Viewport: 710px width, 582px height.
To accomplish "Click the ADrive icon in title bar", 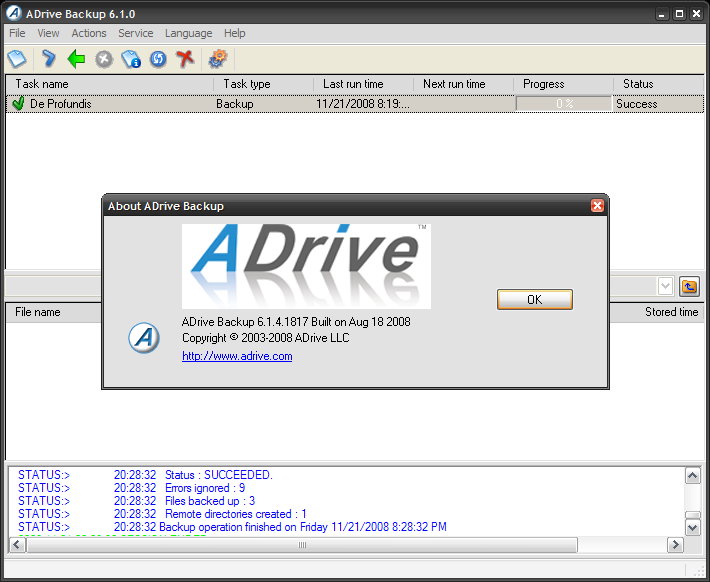I will [14, 13].
